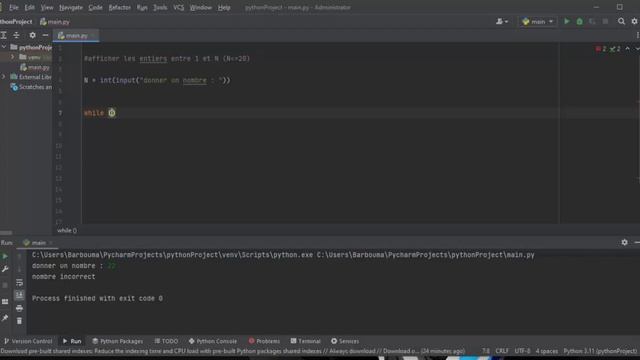Click the 4 spaces indent setting
The width and height of the screenshot is (640, 360).
547,351
